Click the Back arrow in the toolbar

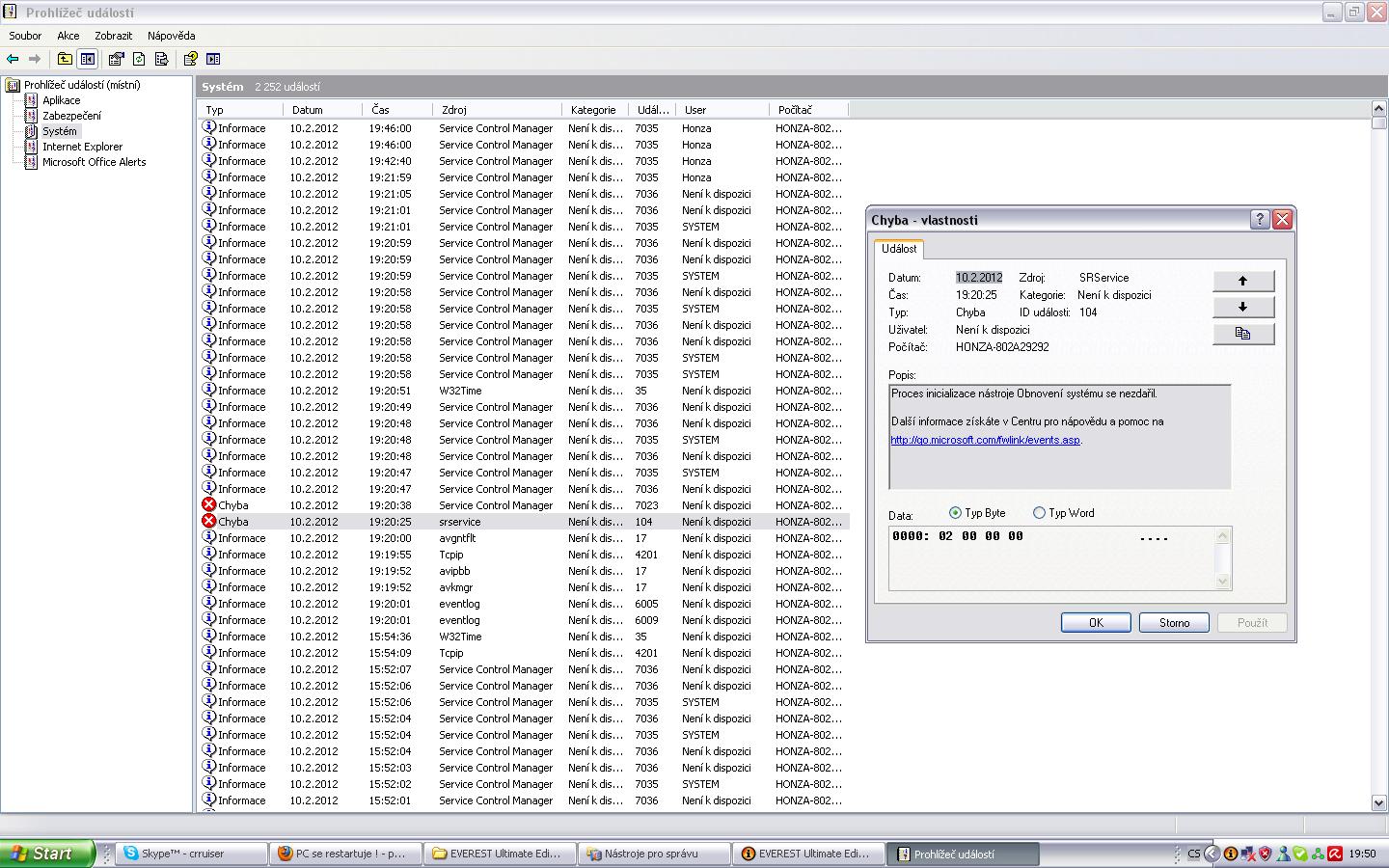pyautogui.click(x=13, y=59)
